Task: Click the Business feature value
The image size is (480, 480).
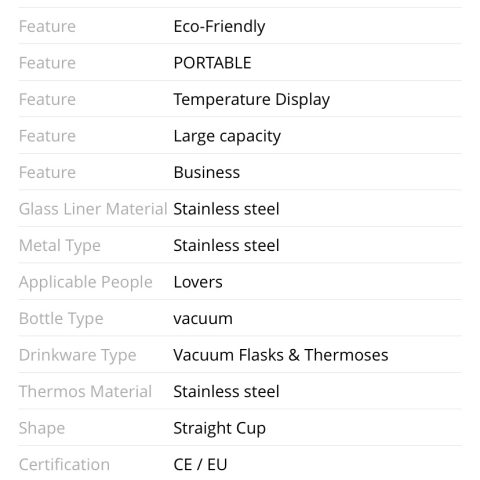Action: 207,172
